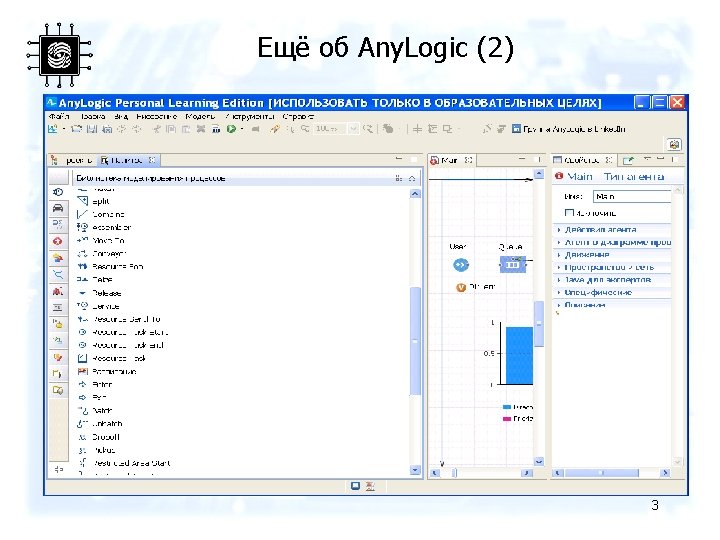Select the Combine block
The width and height of the screenshot is (720, 540).
101,214
